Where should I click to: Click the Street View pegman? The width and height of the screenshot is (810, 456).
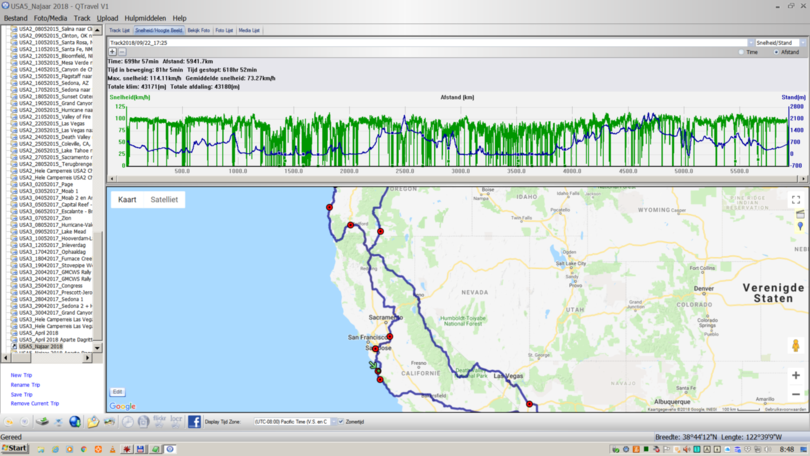[x=796, y=345]
